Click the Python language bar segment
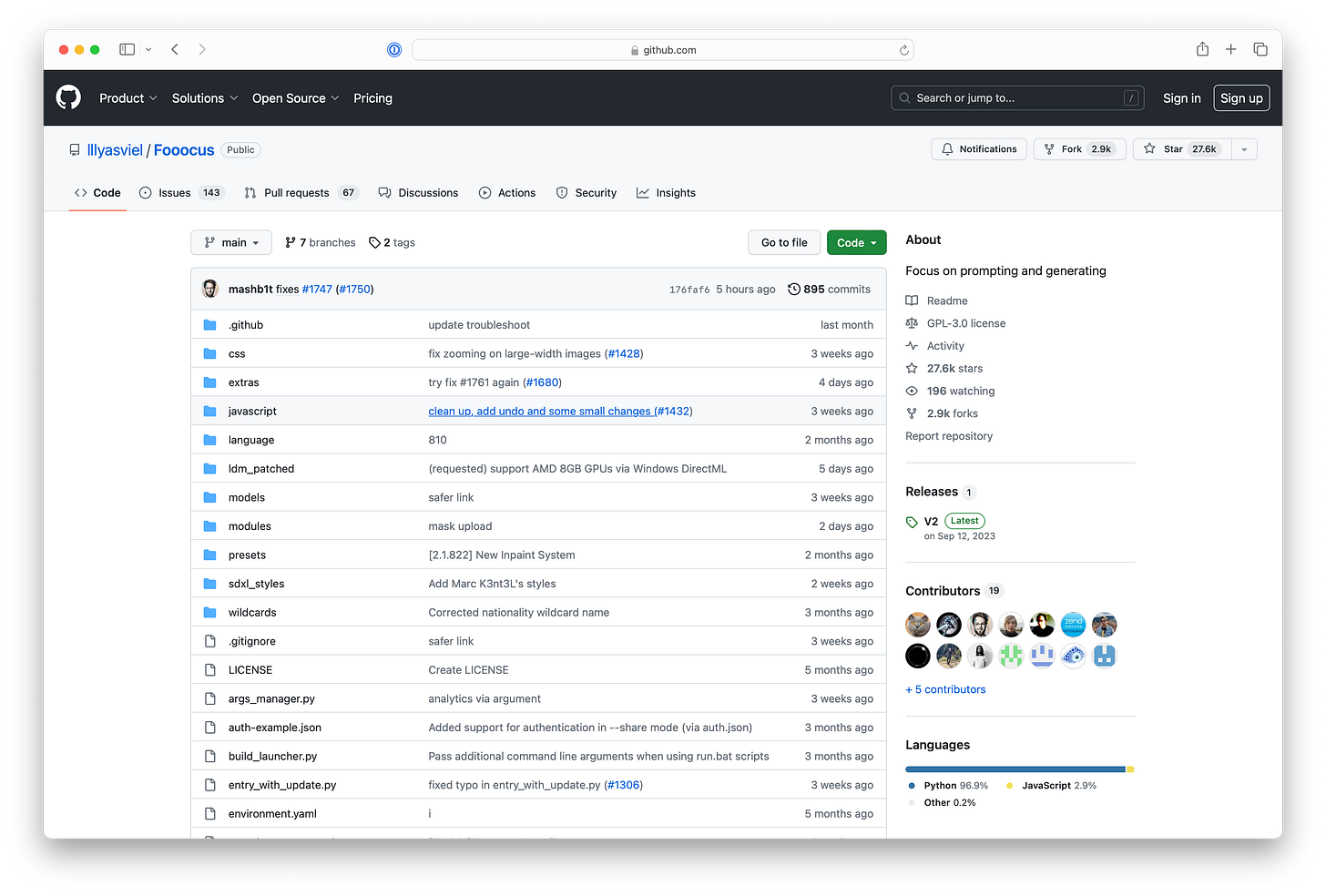Viewport: 1326px width, 896px height. point(1015,769)
